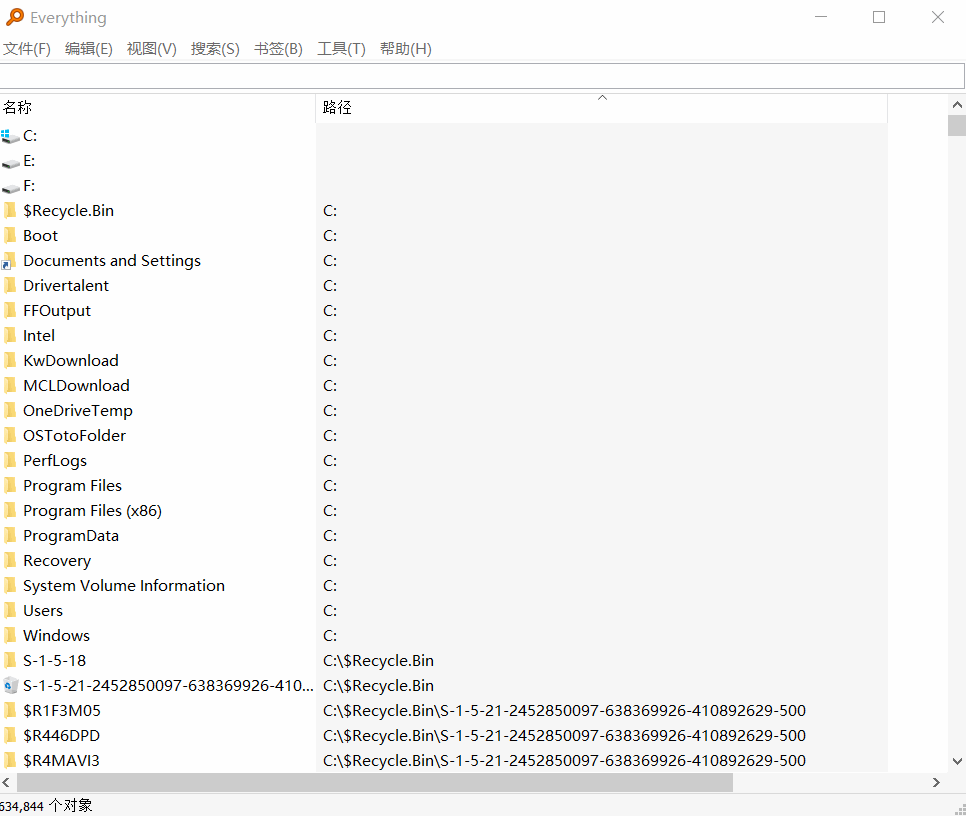The width and height of the screenshot is (966, 816).
Task: Open the 帮助(H) menu
Action: click(x=405, y=49)
